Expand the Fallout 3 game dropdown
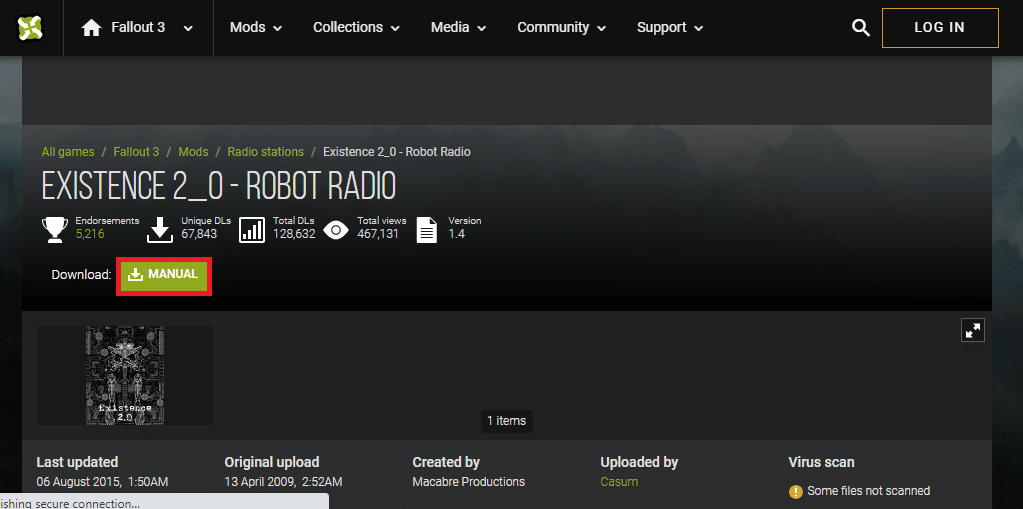The image size is (1023, 509). (188, 28)
